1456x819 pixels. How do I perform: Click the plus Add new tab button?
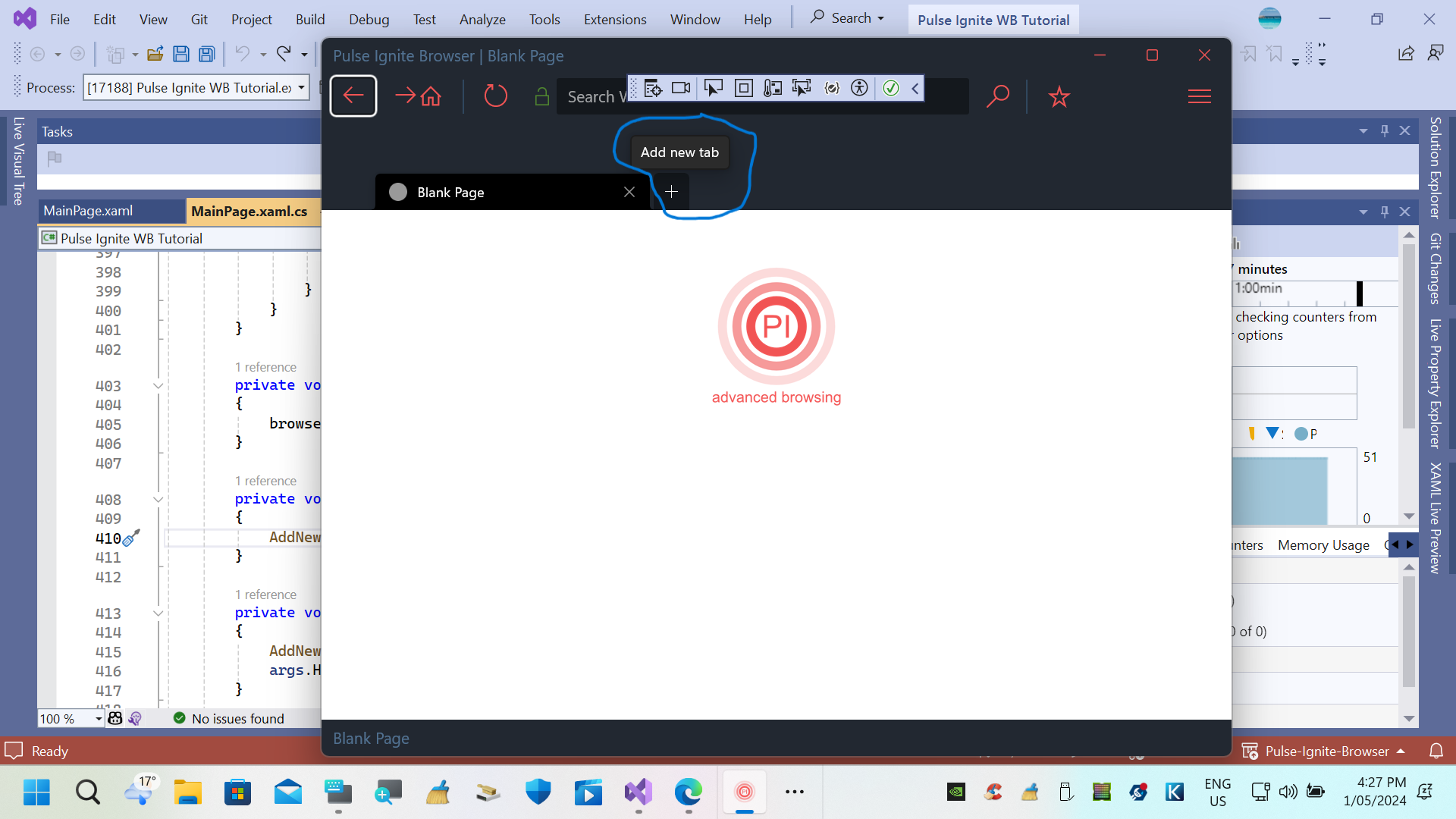671,192
